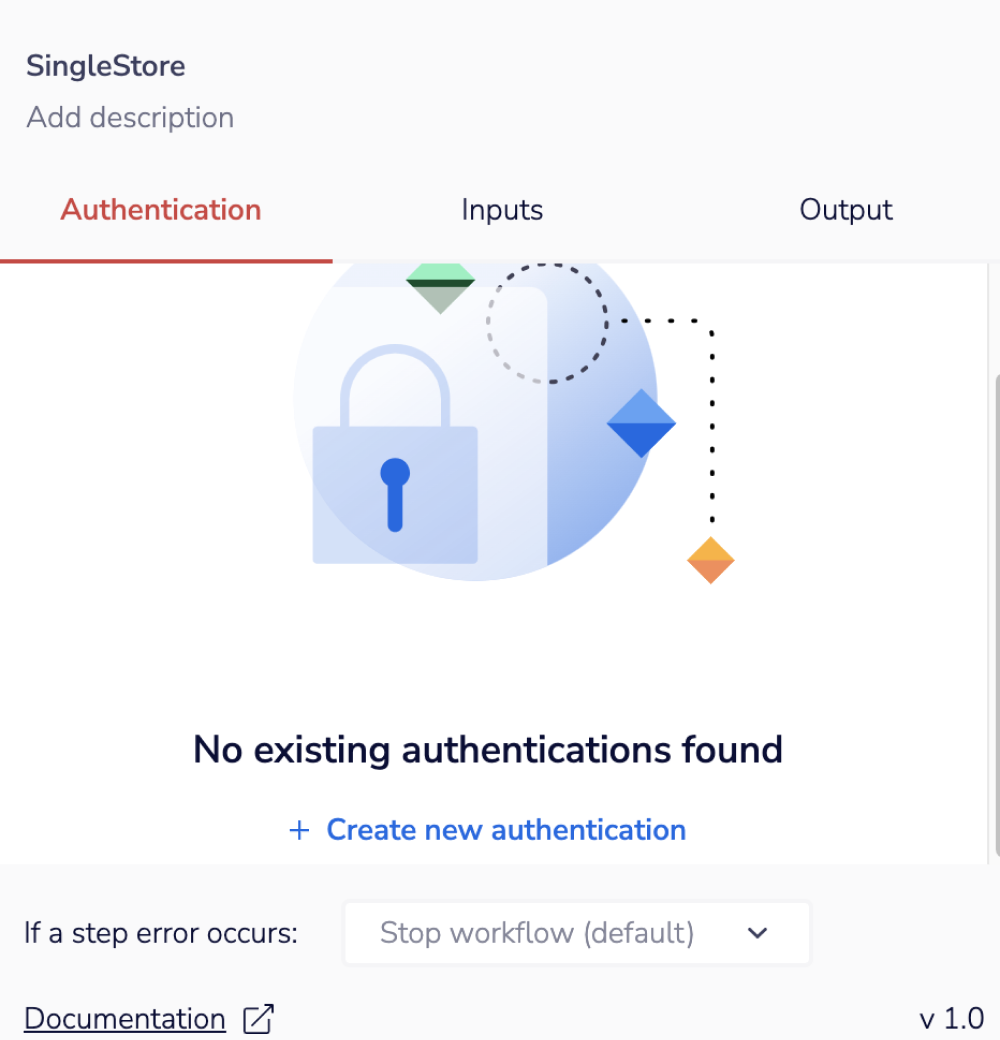1000x1040 pixels.
Task: Select the blue diamond in the illustration
Action: click(x=641, y=424)
